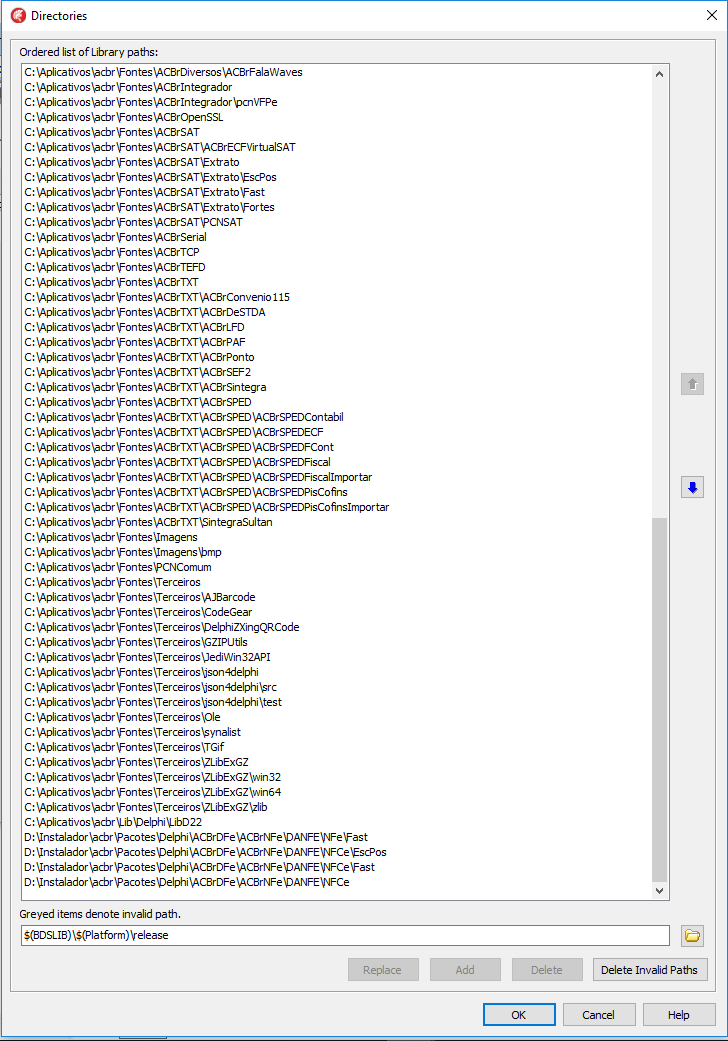Select path ACBrDiversos\ACBrFalaWaves
Viewport: 728px width, 1041px height.
[x=163, y=72]
